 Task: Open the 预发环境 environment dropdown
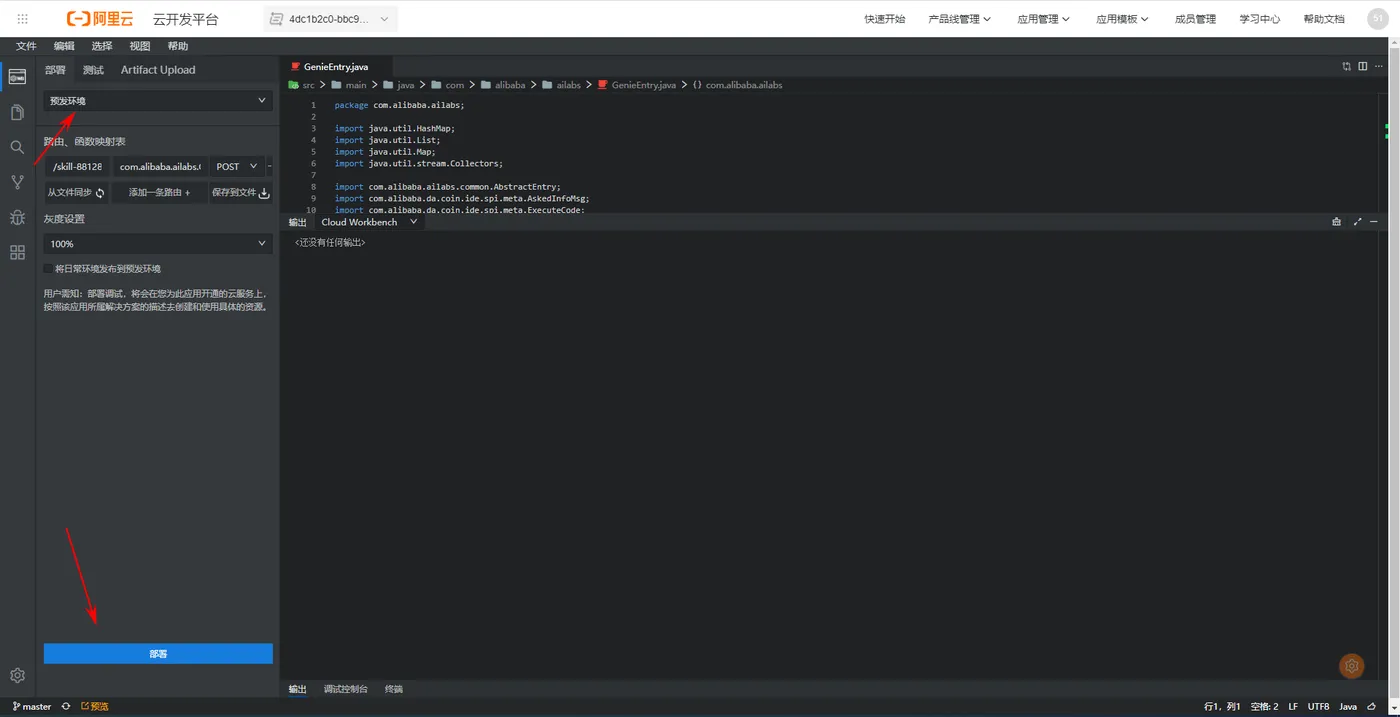(x=158, y=101)
